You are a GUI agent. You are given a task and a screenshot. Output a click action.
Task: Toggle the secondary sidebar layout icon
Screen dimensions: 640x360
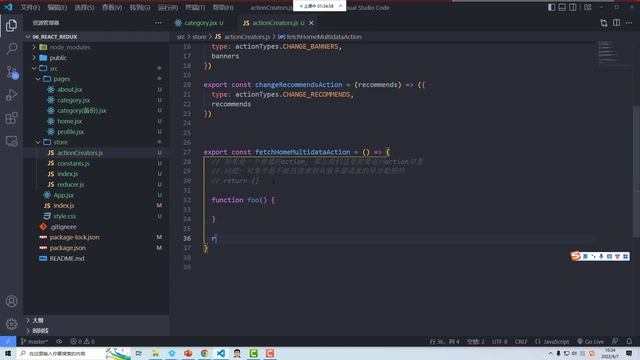[573, 7]
